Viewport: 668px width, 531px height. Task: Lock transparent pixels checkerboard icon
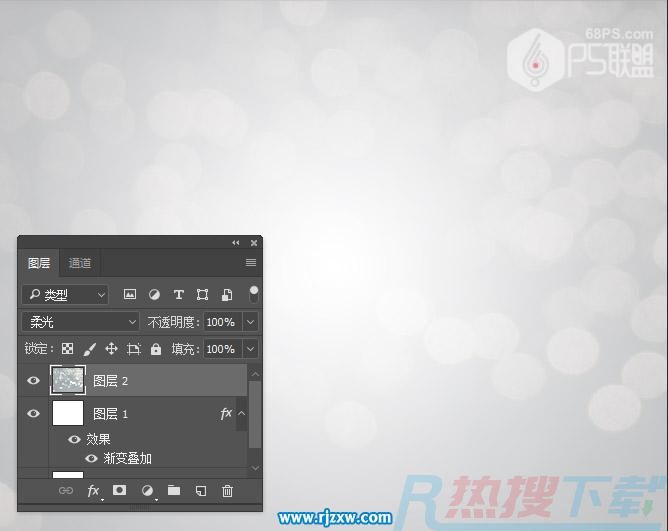[67, 349]
